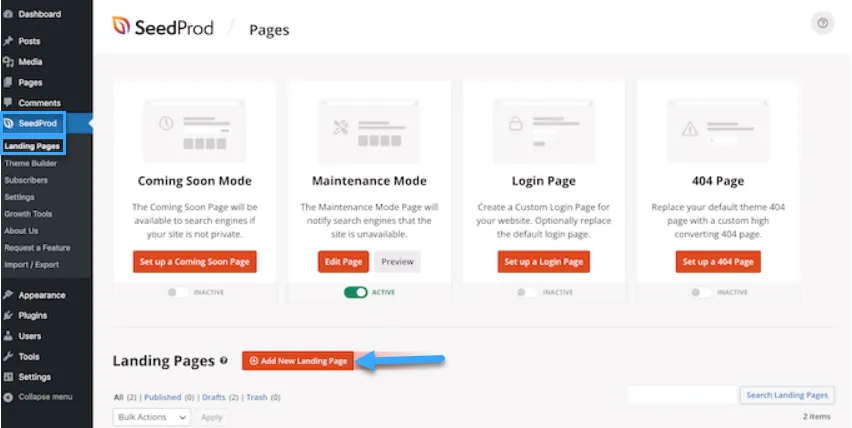The image size is (852, 428).
Task: Click the landing pages search field
Action: coord(682,395)
